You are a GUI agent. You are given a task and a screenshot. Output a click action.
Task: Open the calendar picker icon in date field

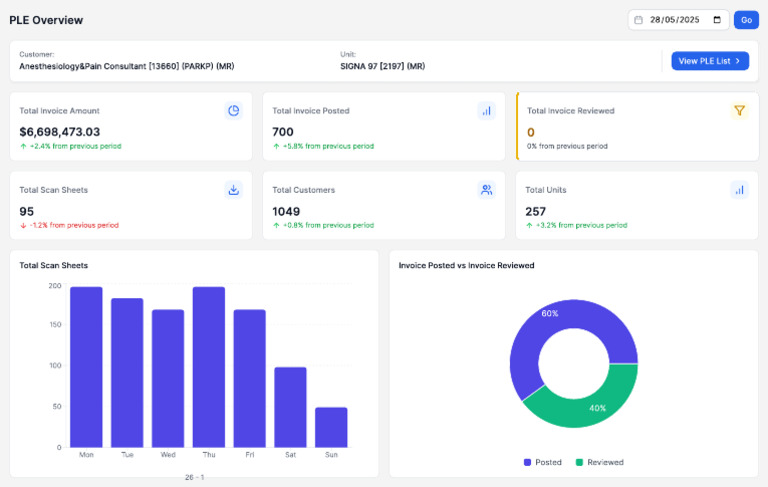[x=717, y=20]
